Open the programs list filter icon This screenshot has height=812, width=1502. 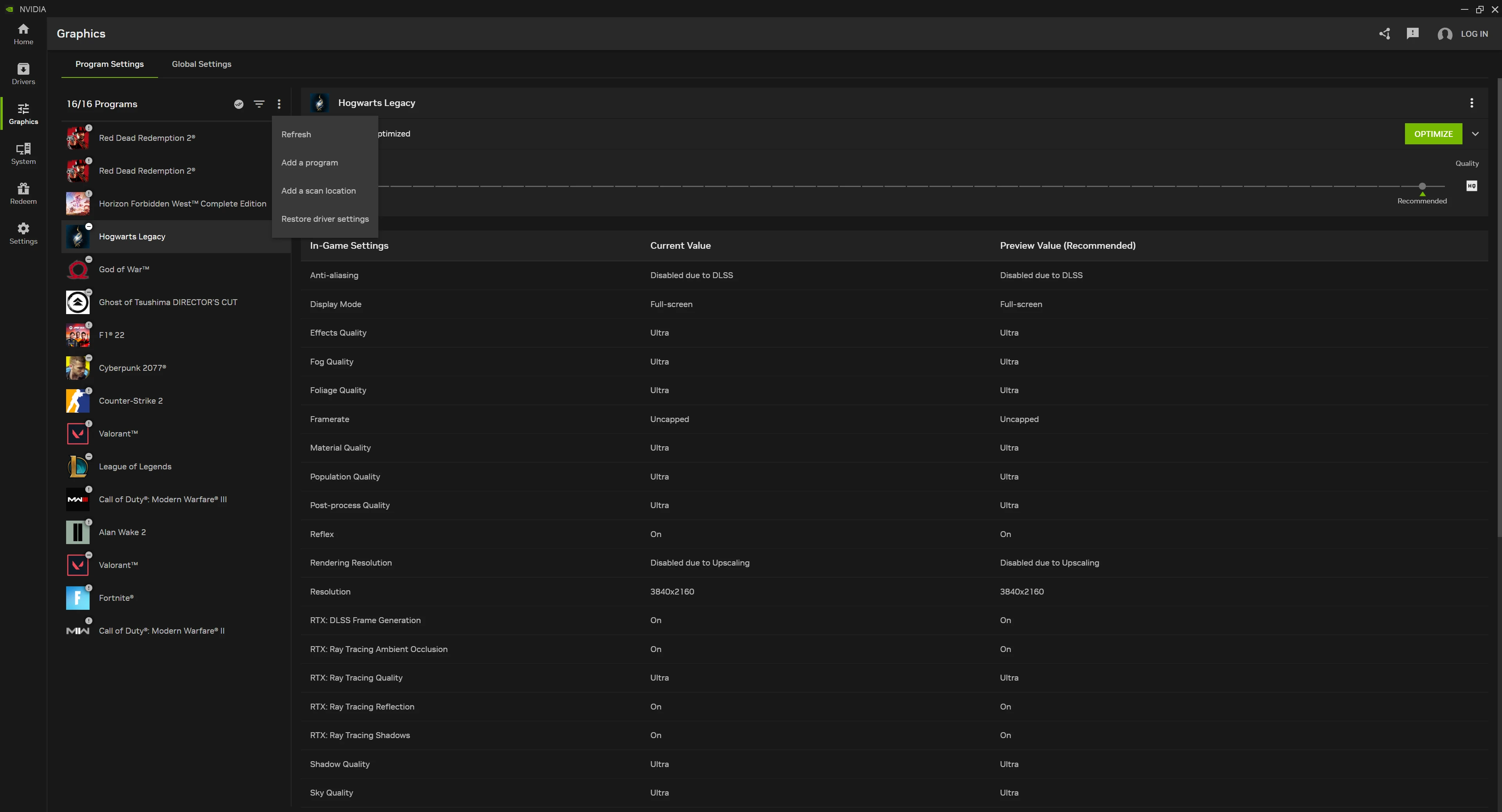[x=259, y=104]
